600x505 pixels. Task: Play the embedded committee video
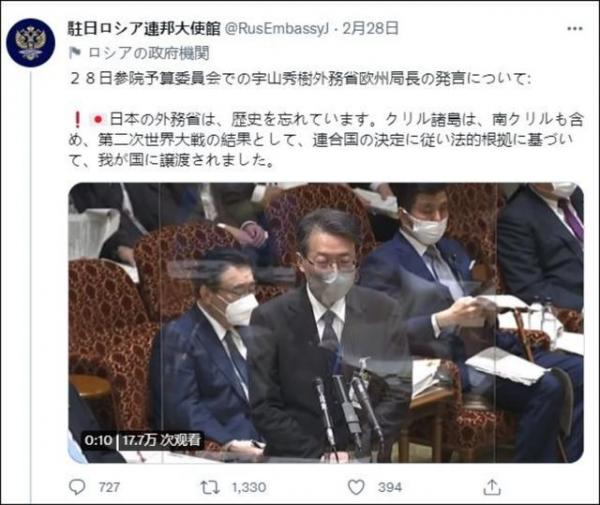[x=326, y=323]
